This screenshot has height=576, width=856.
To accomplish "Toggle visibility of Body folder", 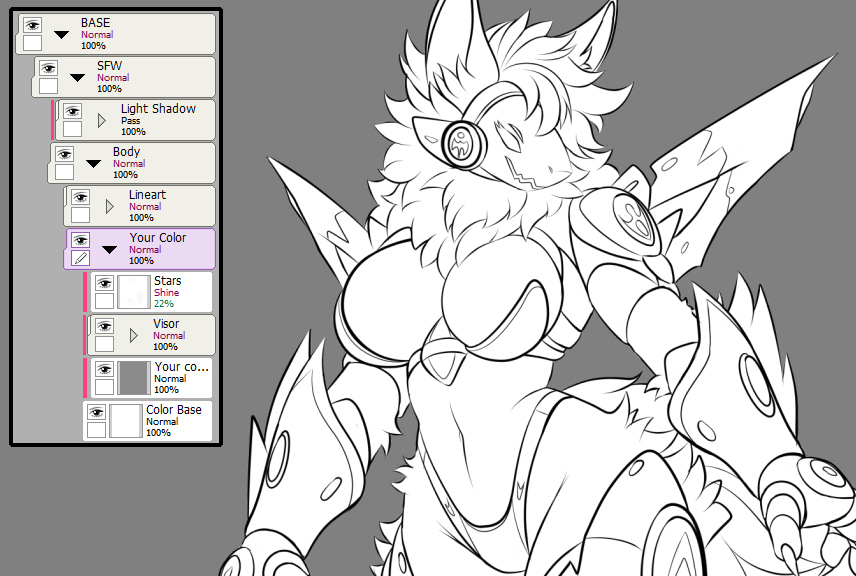I will pos(64,154).
